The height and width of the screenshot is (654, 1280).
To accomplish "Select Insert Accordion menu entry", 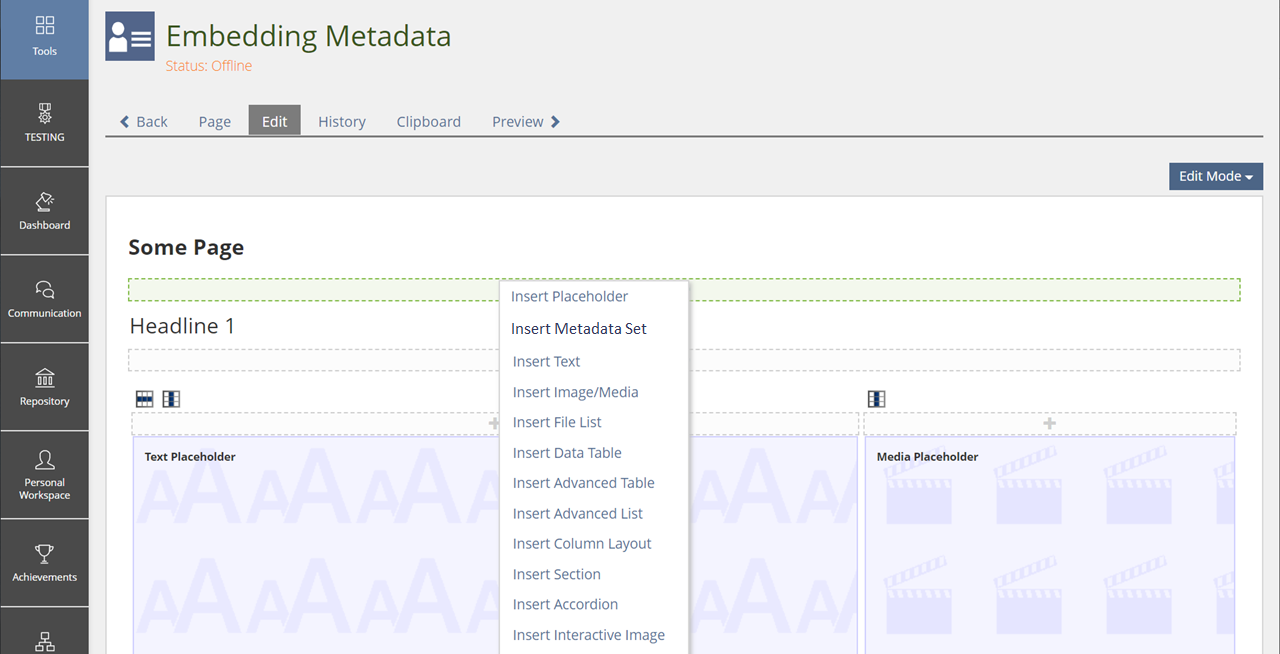I will 565,604.
